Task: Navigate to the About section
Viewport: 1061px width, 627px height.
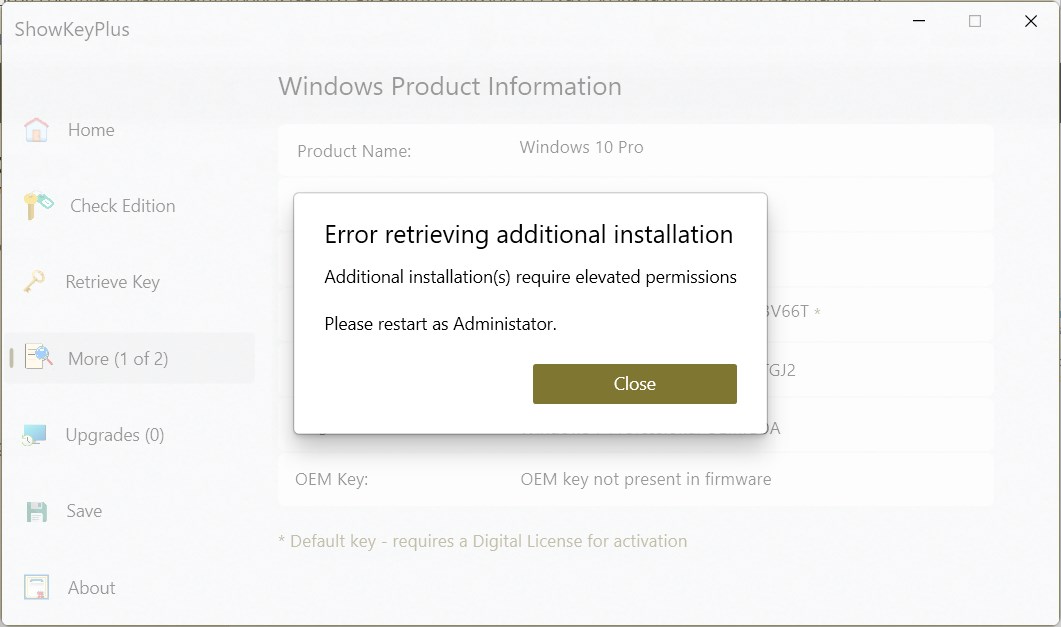Action: (91, 587)
